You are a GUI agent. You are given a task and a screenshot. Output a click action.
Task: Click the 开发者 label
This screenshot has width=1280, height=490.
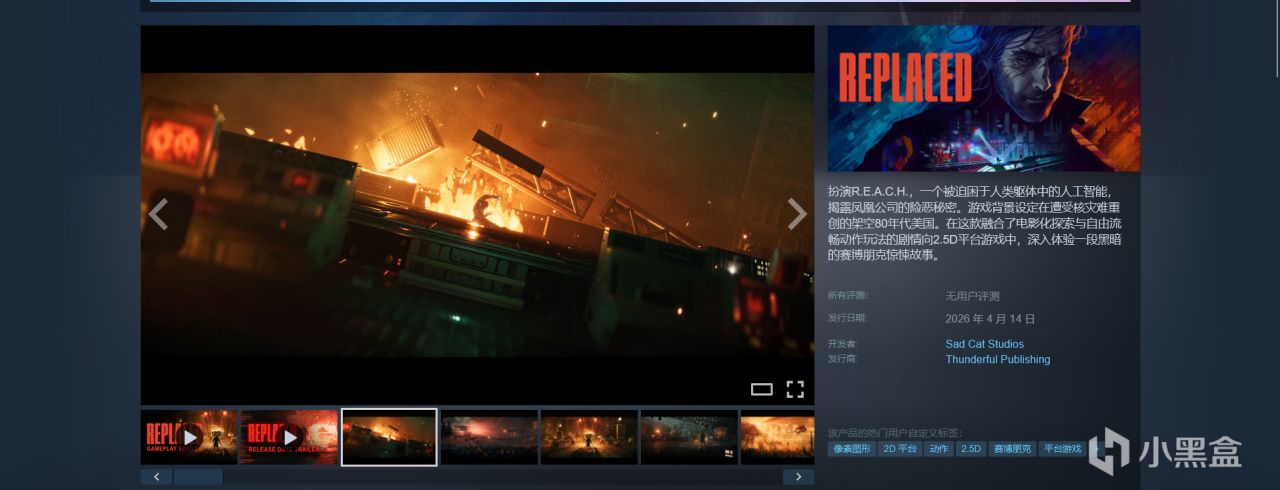coord(844,344)
